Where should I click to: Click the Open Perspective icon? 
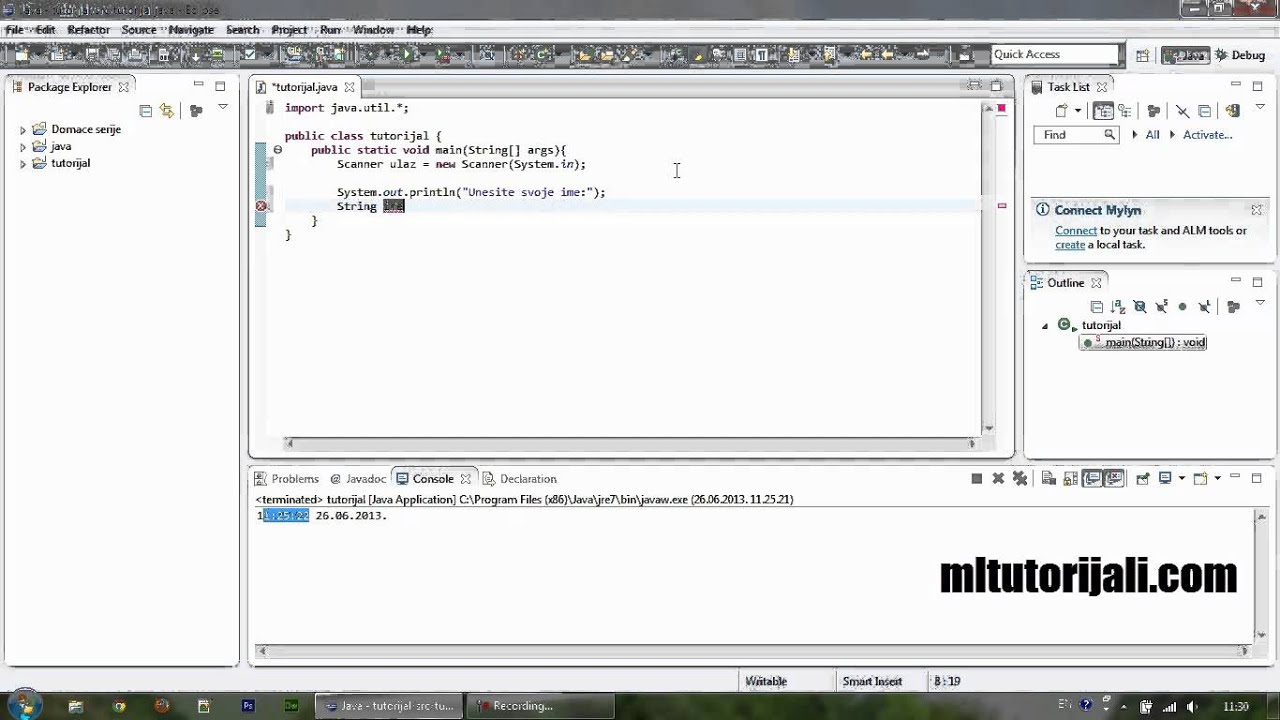pyautogui.click(x=1143, y=55)
